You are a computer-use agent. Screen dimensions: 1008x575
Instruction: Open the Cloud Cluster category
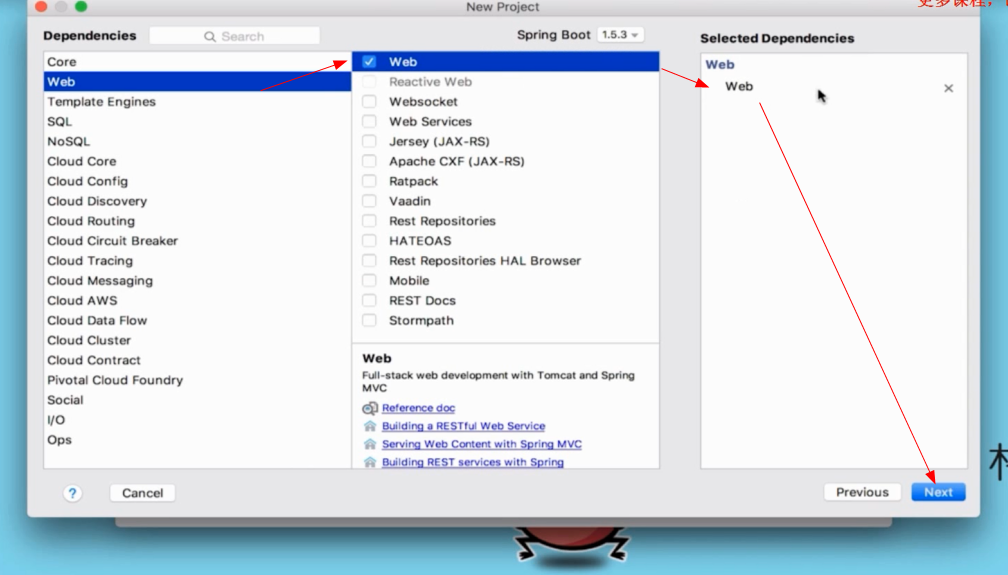click(x=197, y=340)
